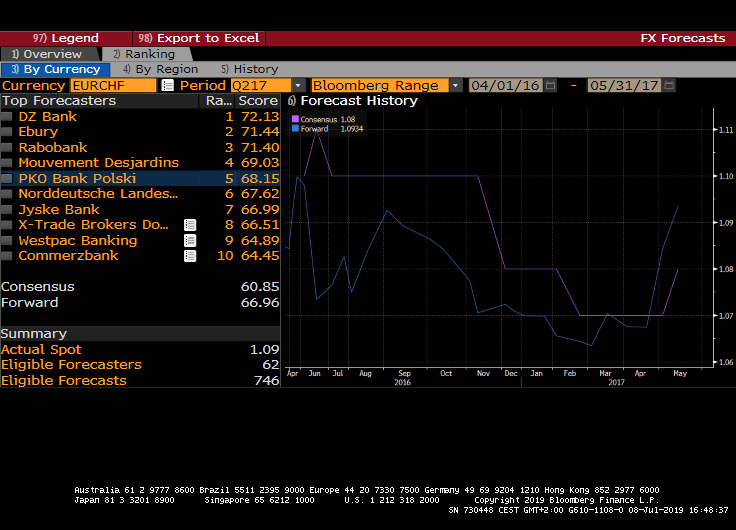This screenshot has height=530, width=736.
Task: Toggle the Ebury forecaster checkbox
Action: click(9, 132)
